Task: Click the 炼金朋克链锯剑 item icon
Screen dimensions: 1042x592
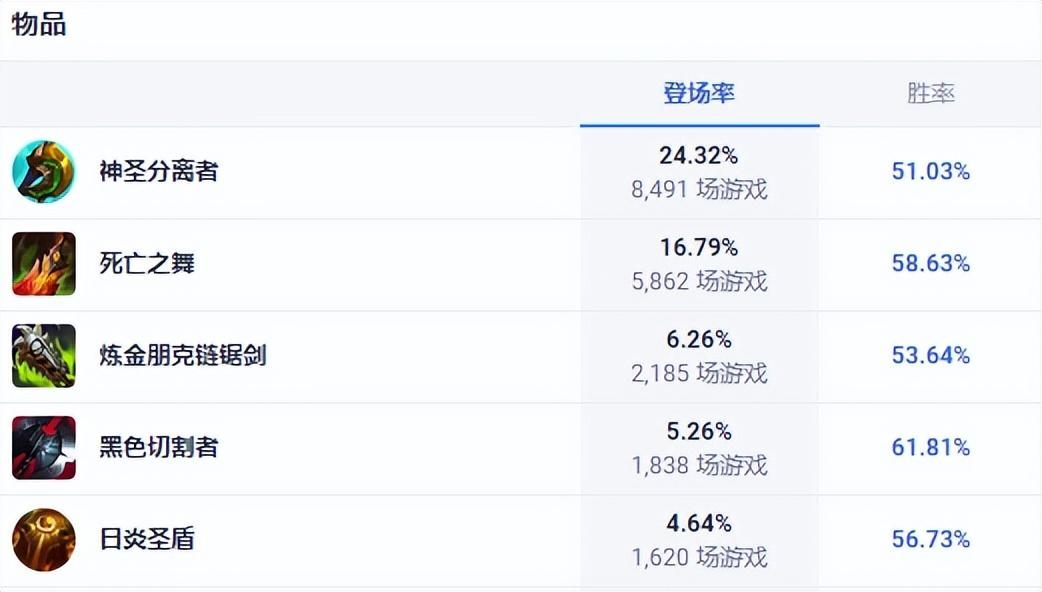Action: coord(44,355)
